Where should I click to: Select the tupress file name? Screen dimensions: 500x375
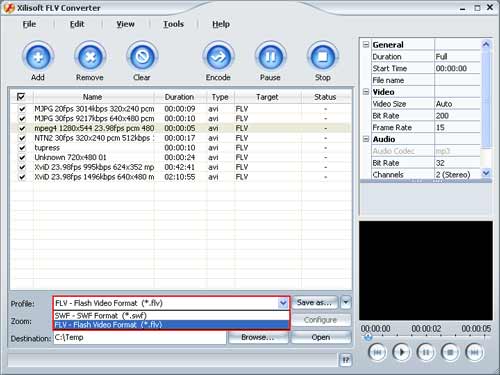[x=47, y=148]
